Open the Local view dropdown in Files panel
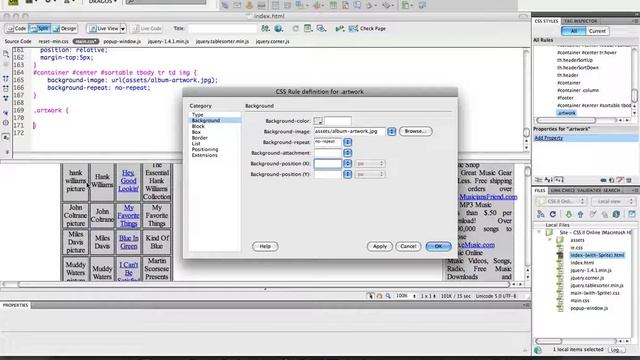 (613, 201)
